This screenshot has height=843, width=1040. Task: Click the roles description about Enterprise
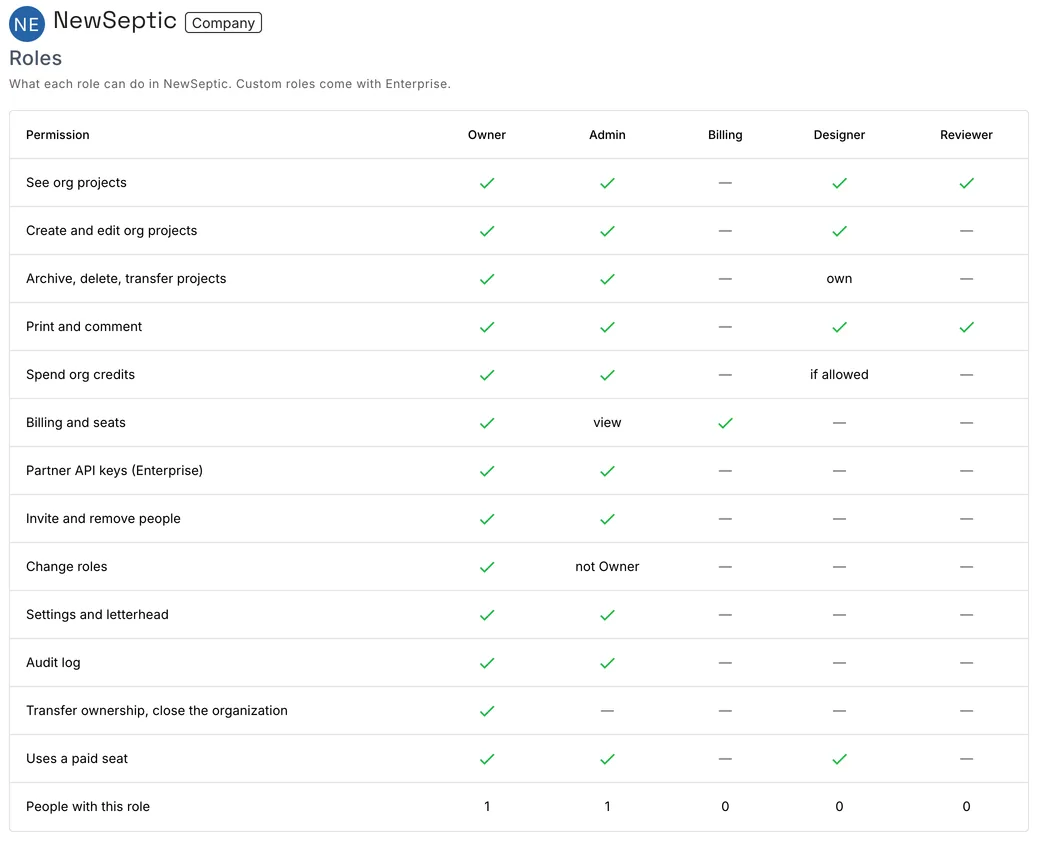click(229, 84)
